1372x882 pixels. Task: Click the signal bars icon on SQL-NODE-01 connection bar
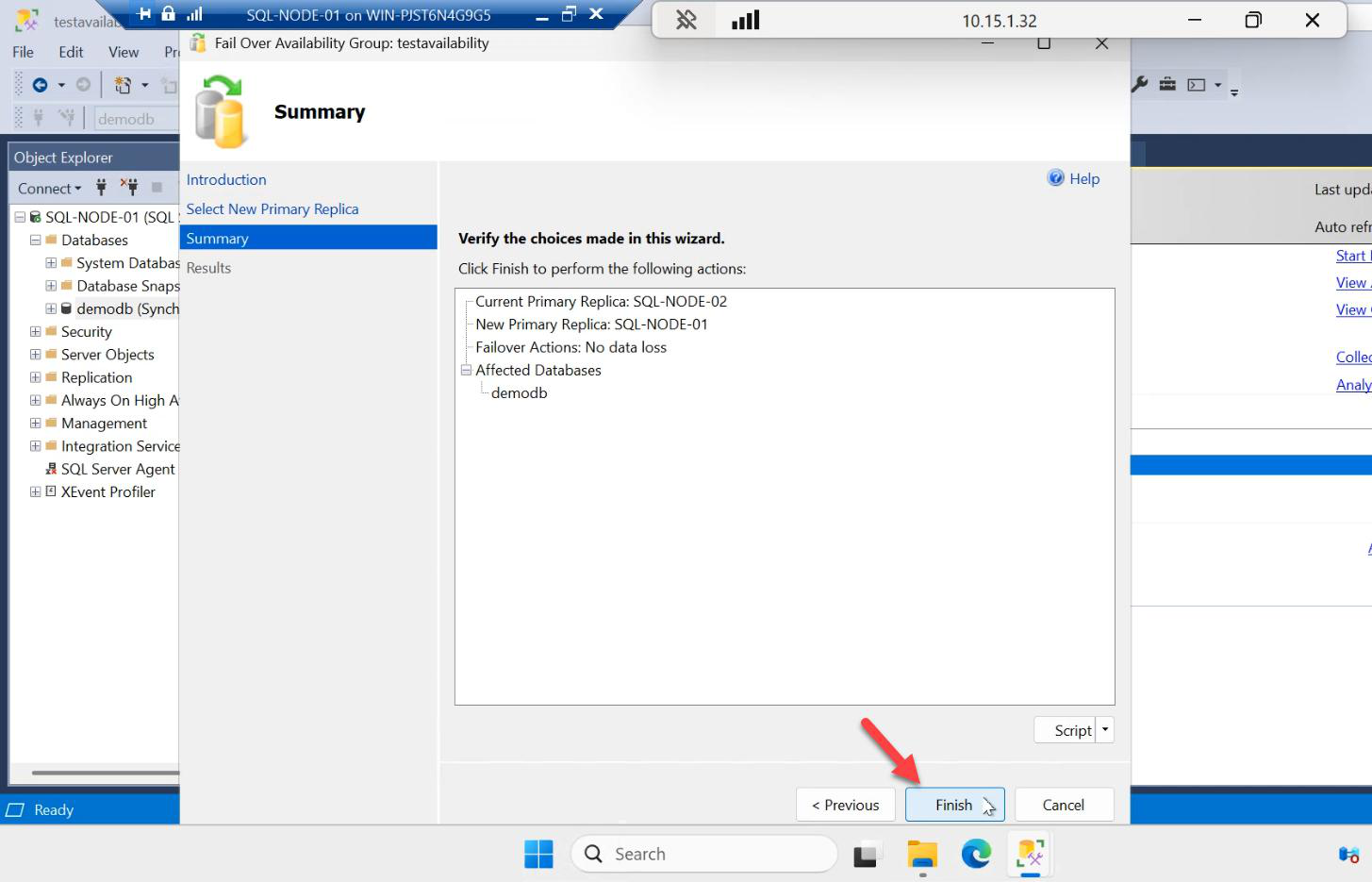click(194, 13)
